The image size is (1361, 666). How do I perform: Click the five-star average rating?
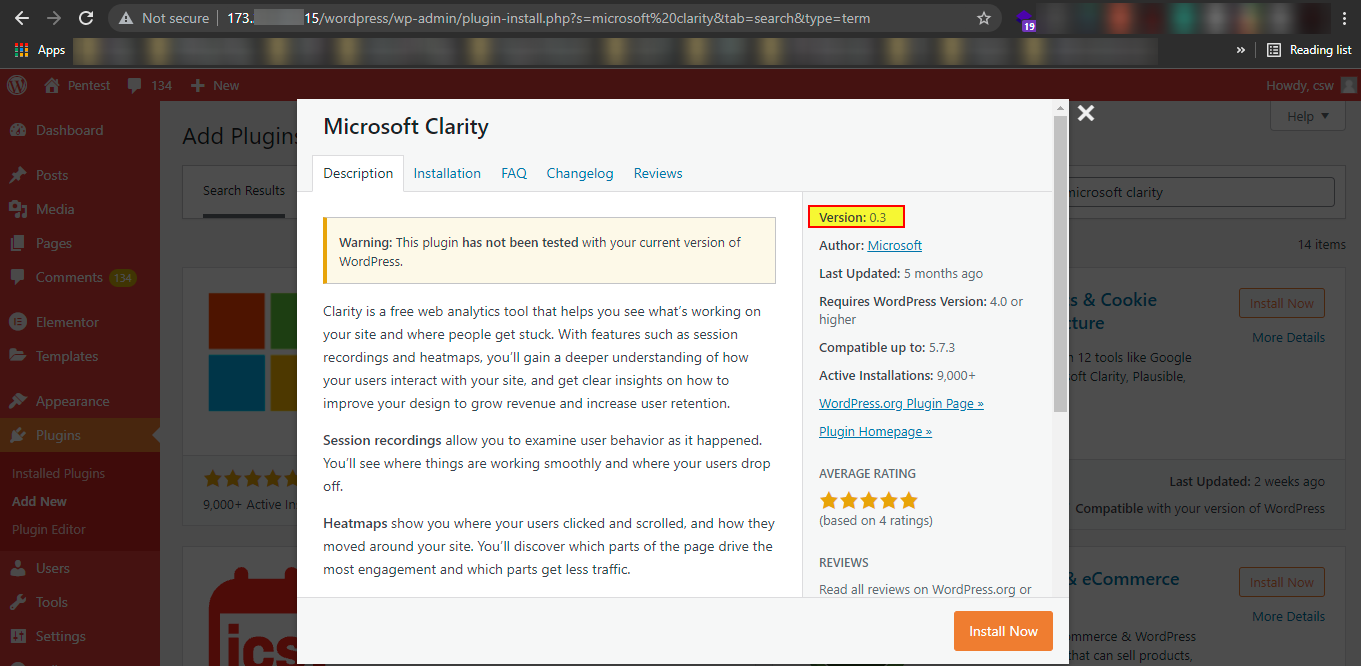868,500
